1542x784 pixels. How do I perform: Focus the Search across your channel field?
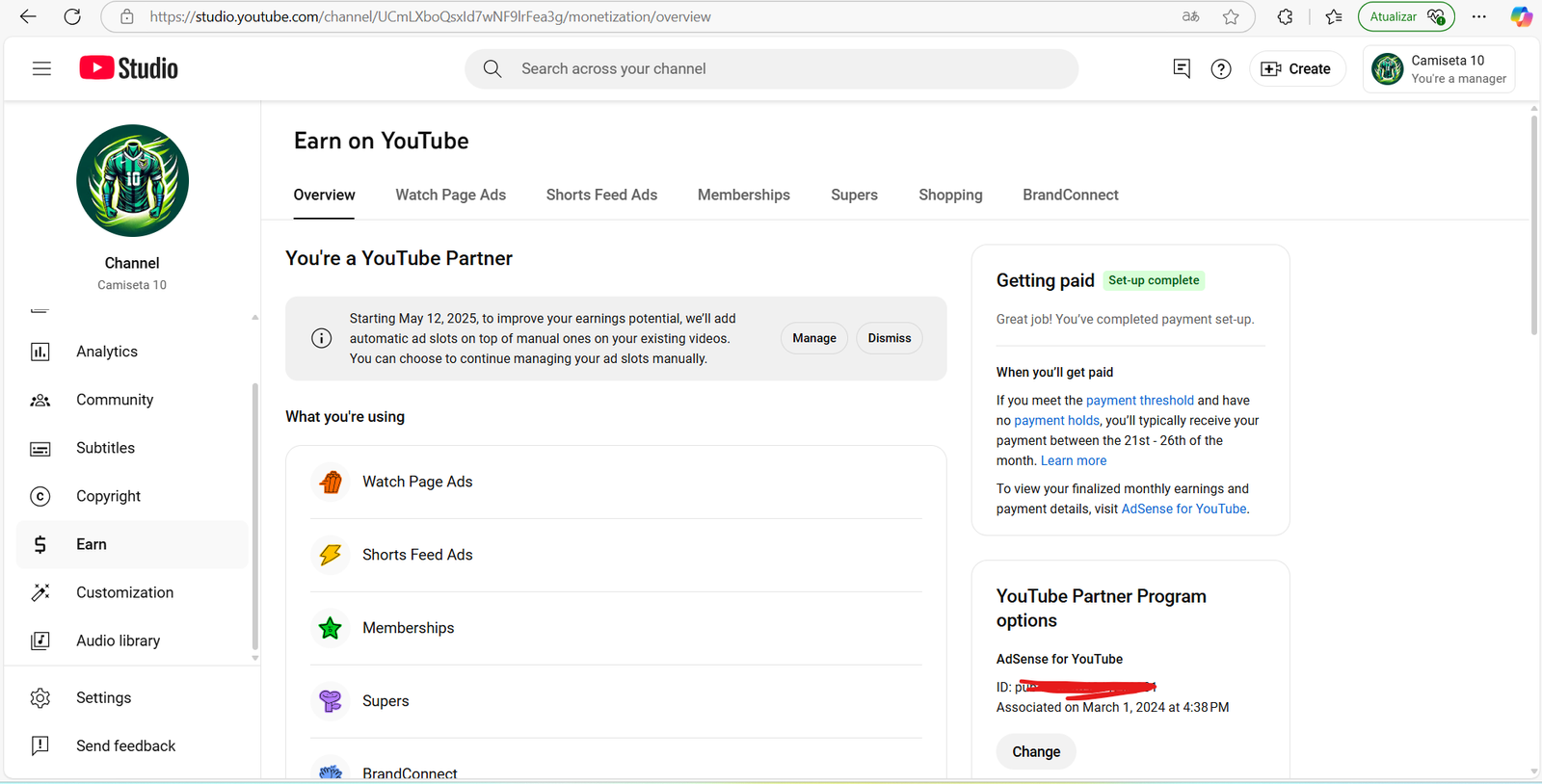[x=772, y=68]
